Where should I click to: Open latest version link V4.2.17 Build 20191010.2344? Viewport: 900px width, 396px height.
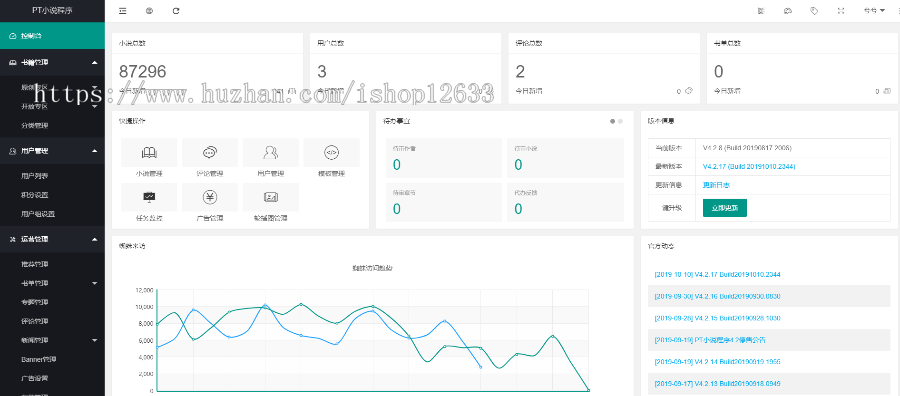[x=749, y=166]
